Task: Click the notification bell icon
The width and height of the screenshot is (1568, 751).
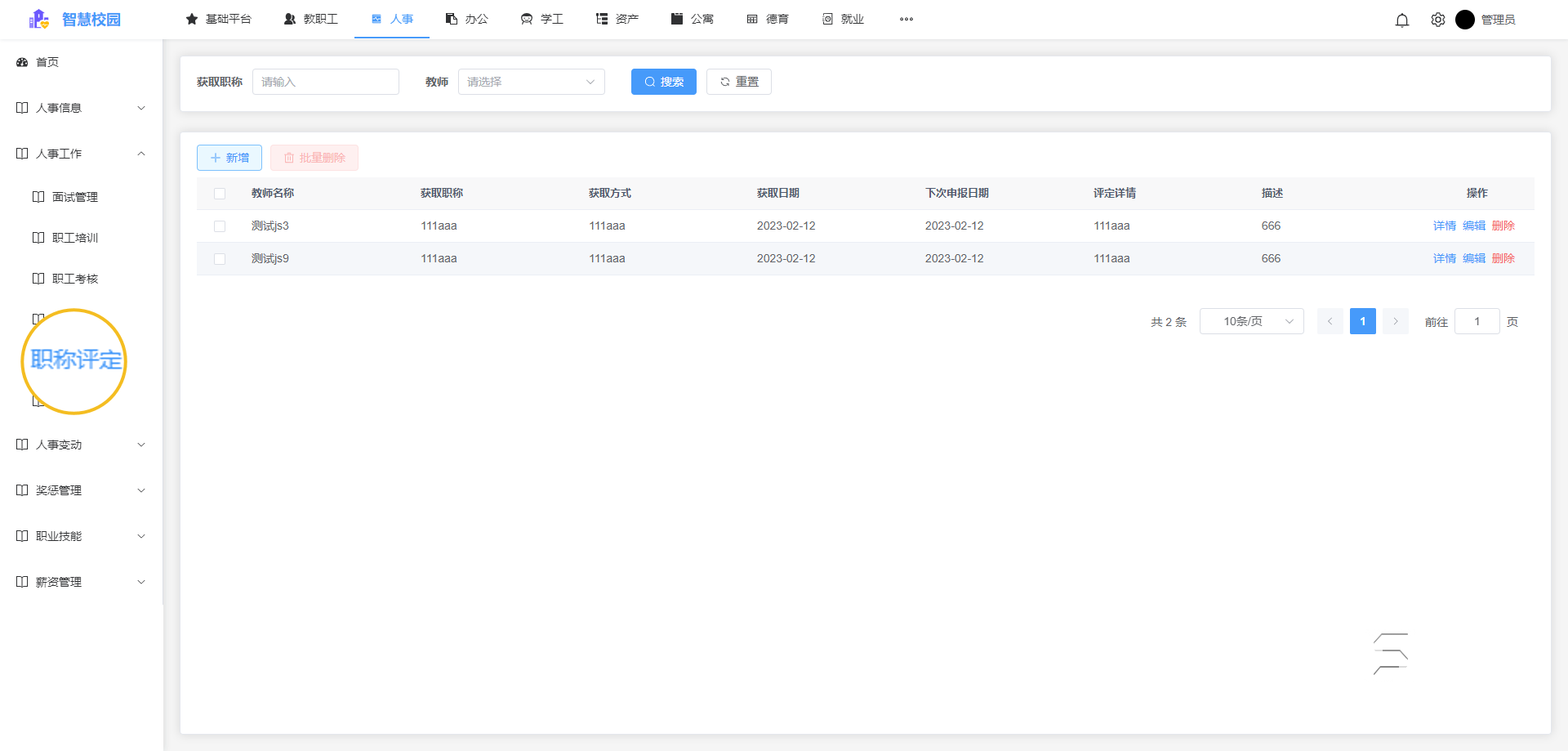Action: click(1401, 20)
